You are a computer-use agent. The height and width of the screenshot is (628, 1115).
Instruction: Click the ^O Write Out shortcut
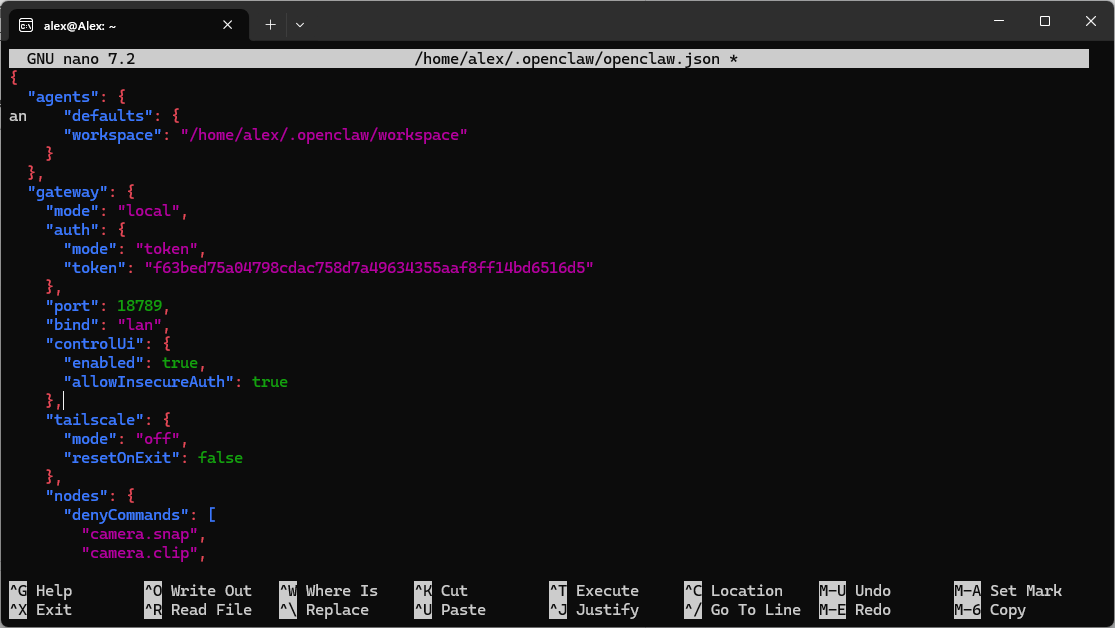(198, 591)
